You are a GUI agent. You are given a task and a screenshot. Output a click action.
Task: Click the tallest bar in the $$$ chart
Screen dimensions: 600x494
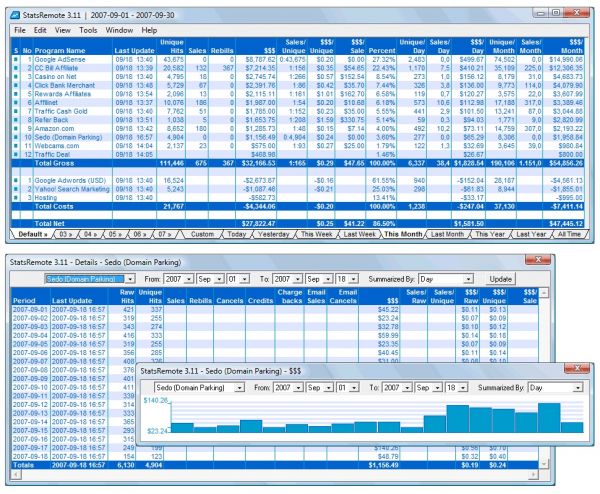(x=549, y=417)
